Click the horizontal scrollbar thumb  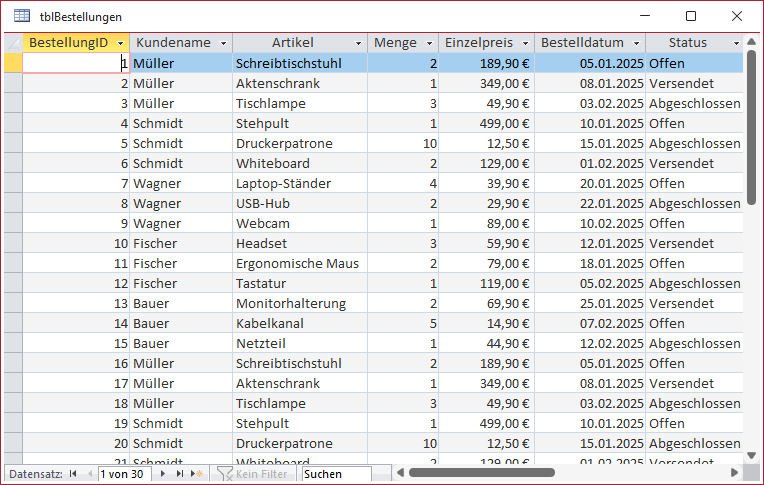[482, 473]
